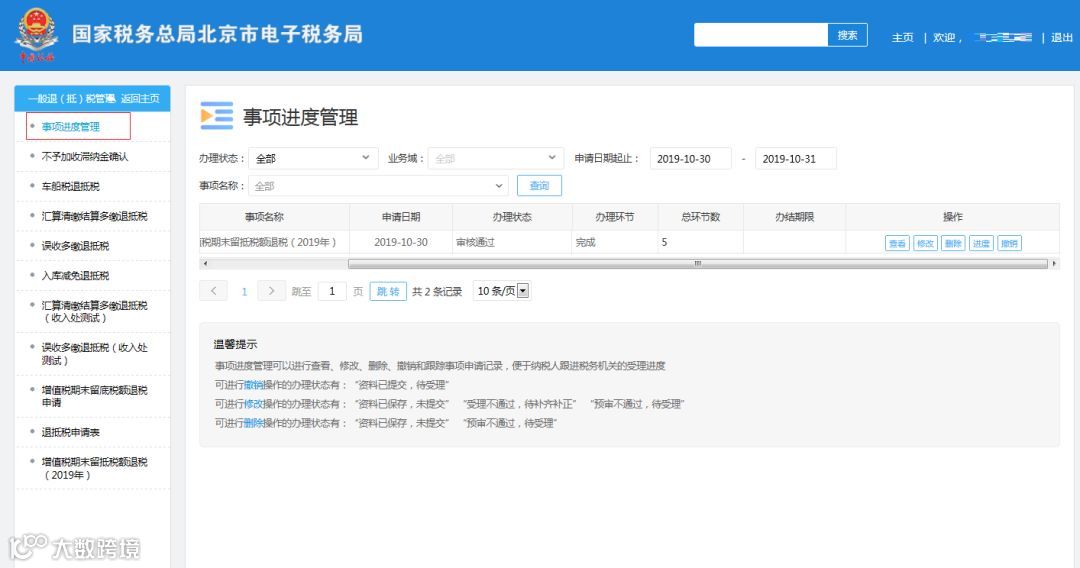Image resolution: width=1080 pixels, height=568 pixels.
Task: Click the 搜索 button
Action: [x=847, y=35]
